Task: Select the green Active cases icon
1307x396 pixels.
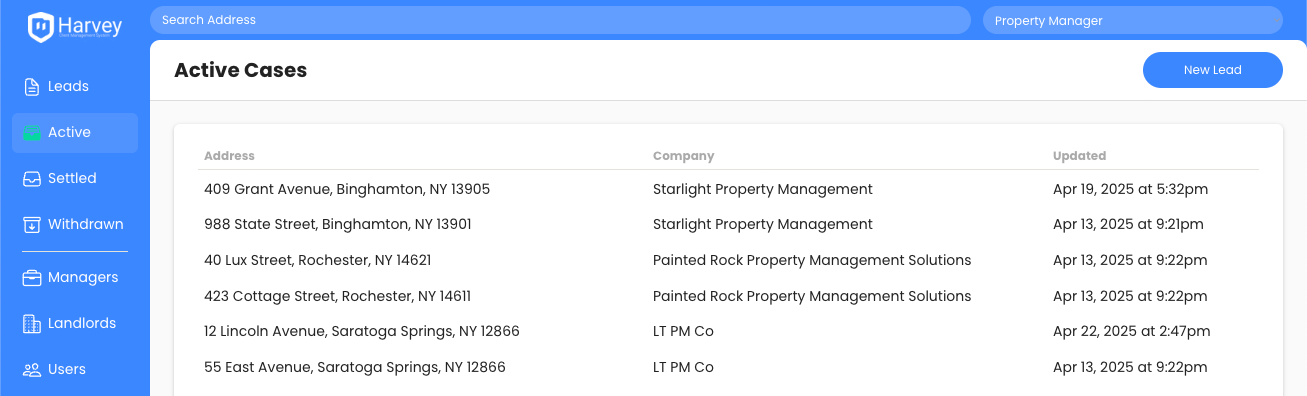Action: pos(32,133)
